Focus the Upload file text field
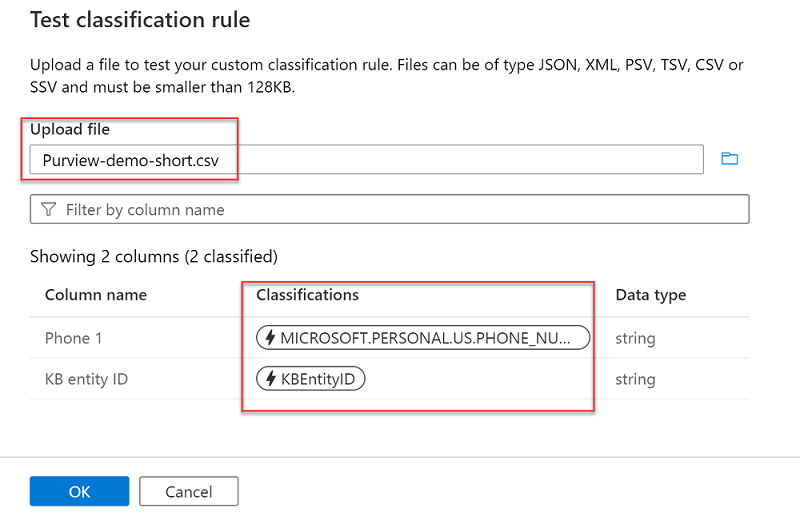The height and width of the screenshot is (516, 800). (x=366, y=159)
